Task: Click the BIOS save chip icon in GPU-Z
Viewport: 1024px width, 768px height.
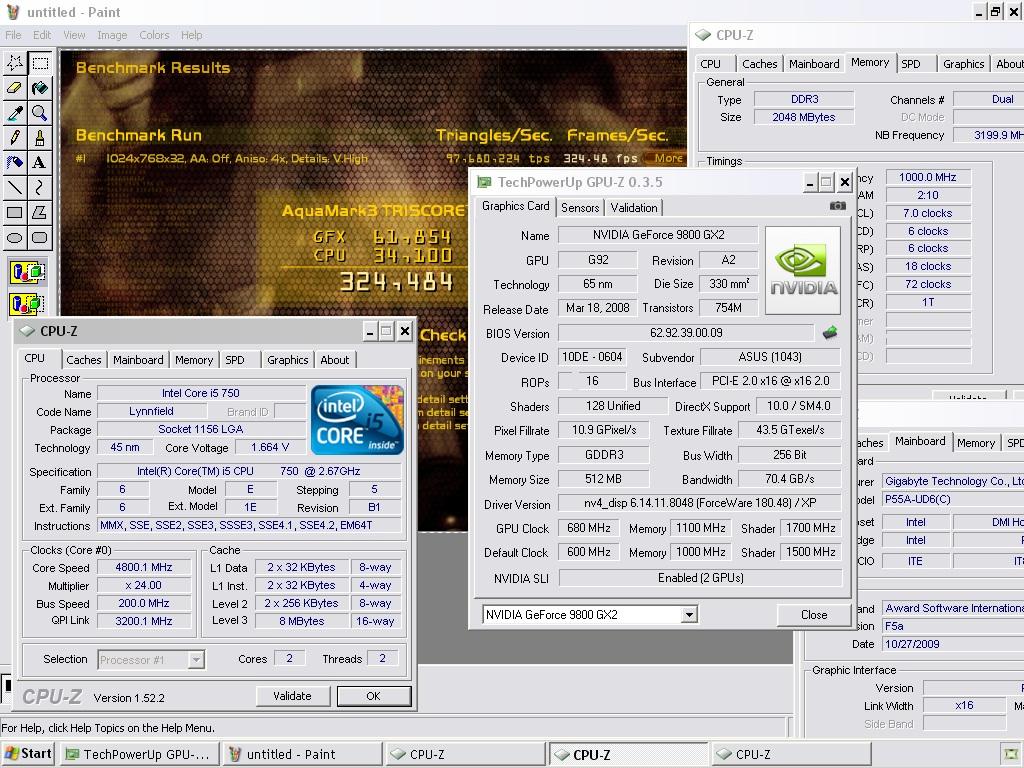Action: (x=829, y=333)
